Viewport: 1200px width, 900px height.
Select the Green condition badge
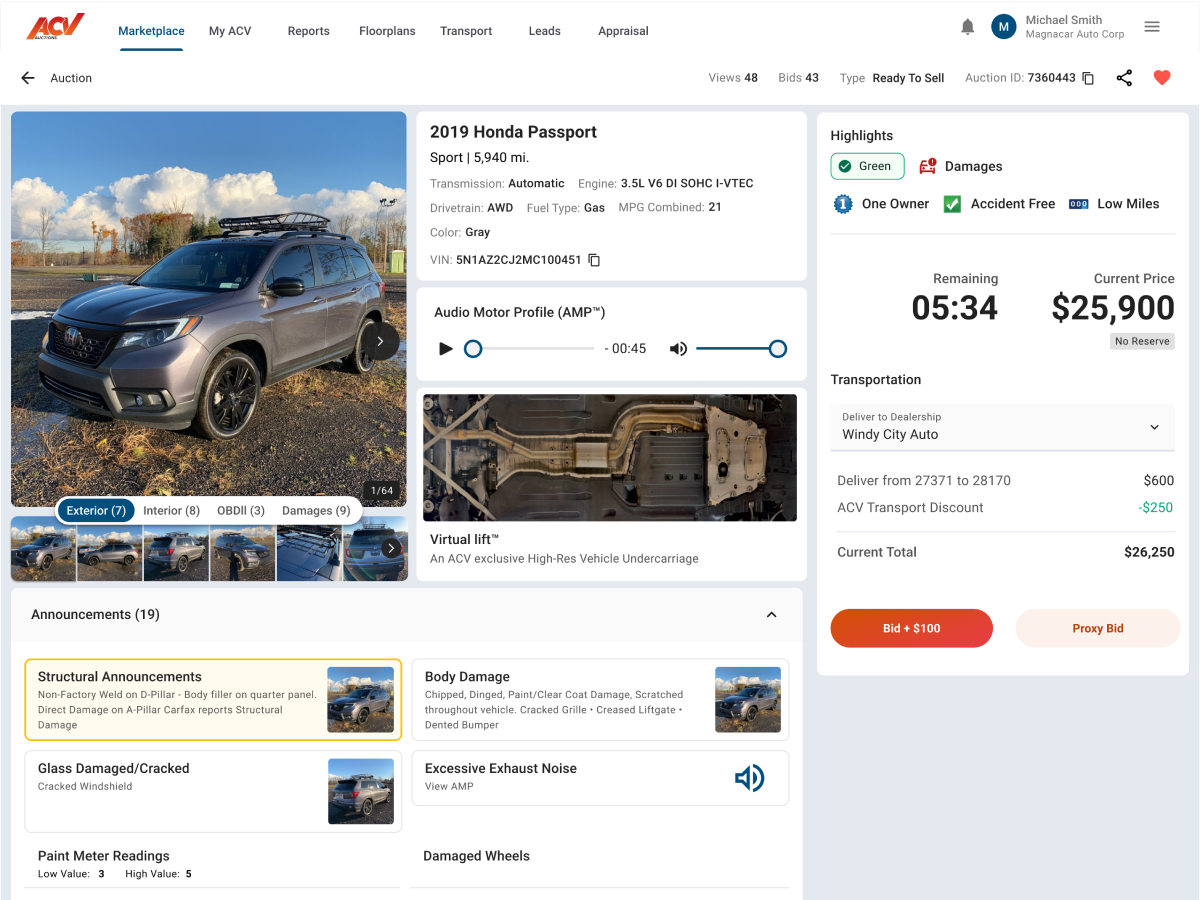tap(867, 165)
